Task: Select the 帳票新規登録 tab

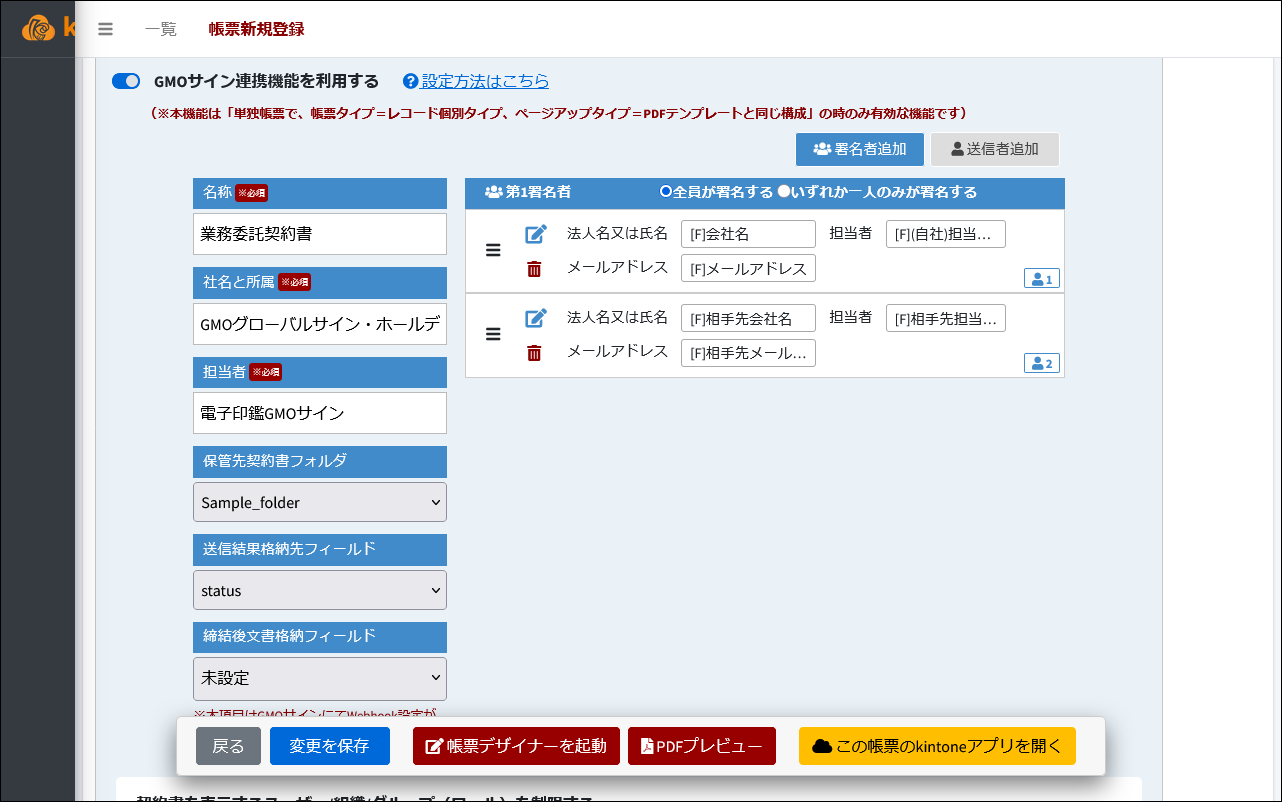Action: point(256,29)
